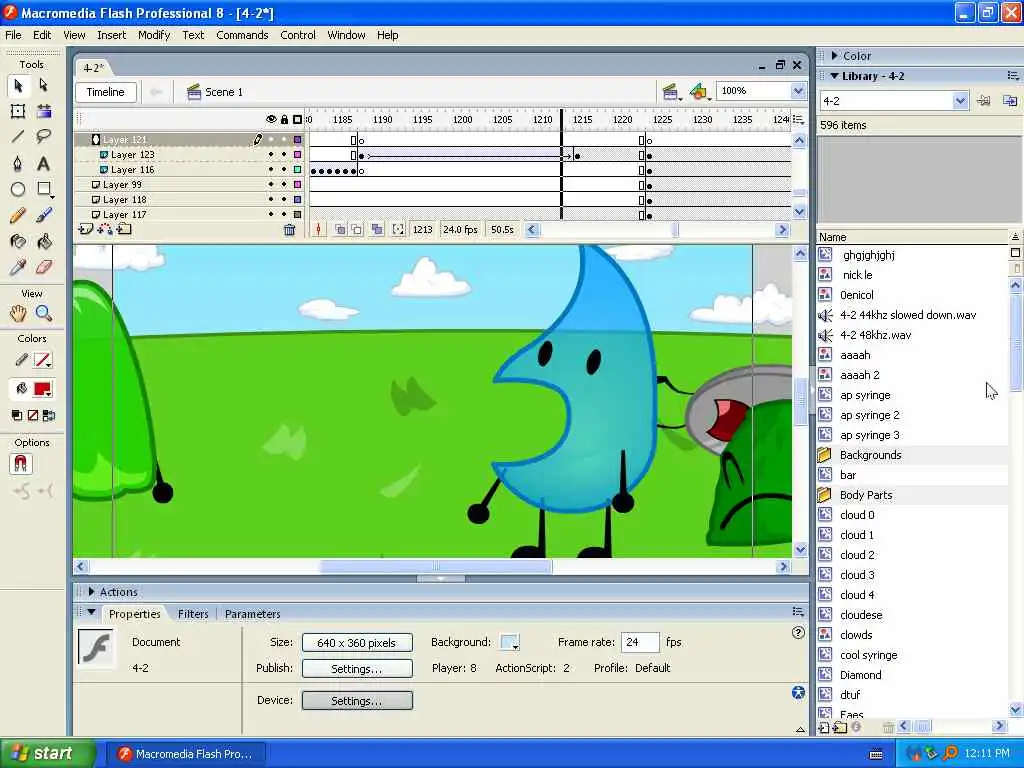Switch to the Parameters tab
1024x768 pixels.
tap(253, 614)
